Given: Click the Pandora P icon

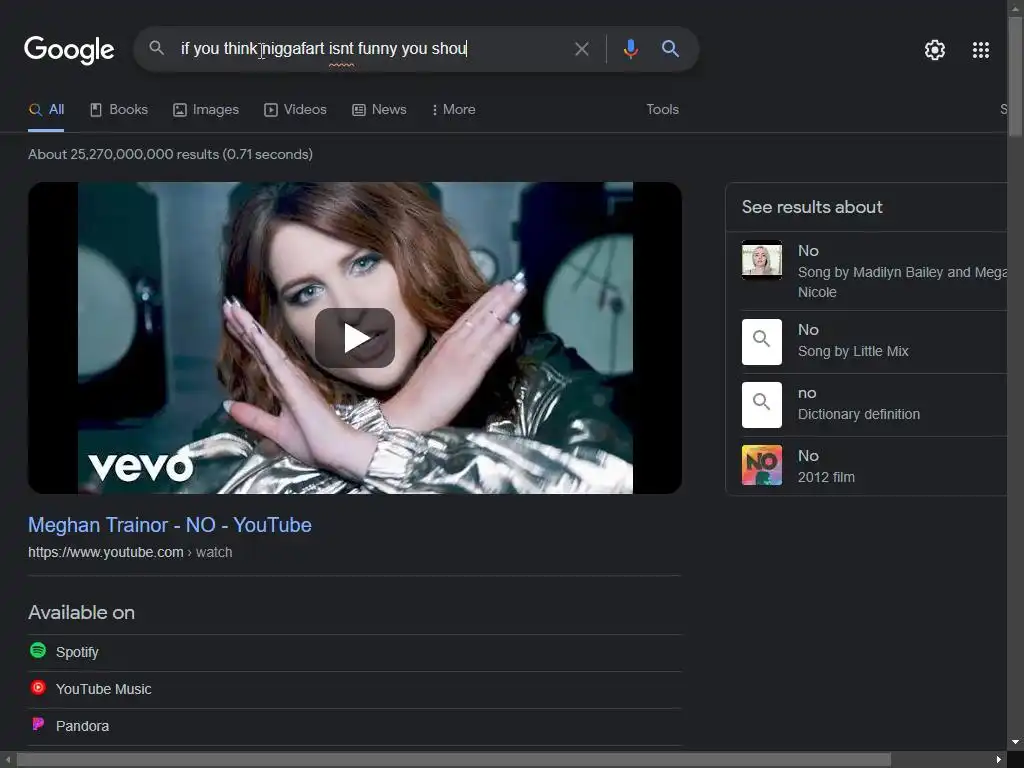Looking at the screenshot, I should point(38,724).
